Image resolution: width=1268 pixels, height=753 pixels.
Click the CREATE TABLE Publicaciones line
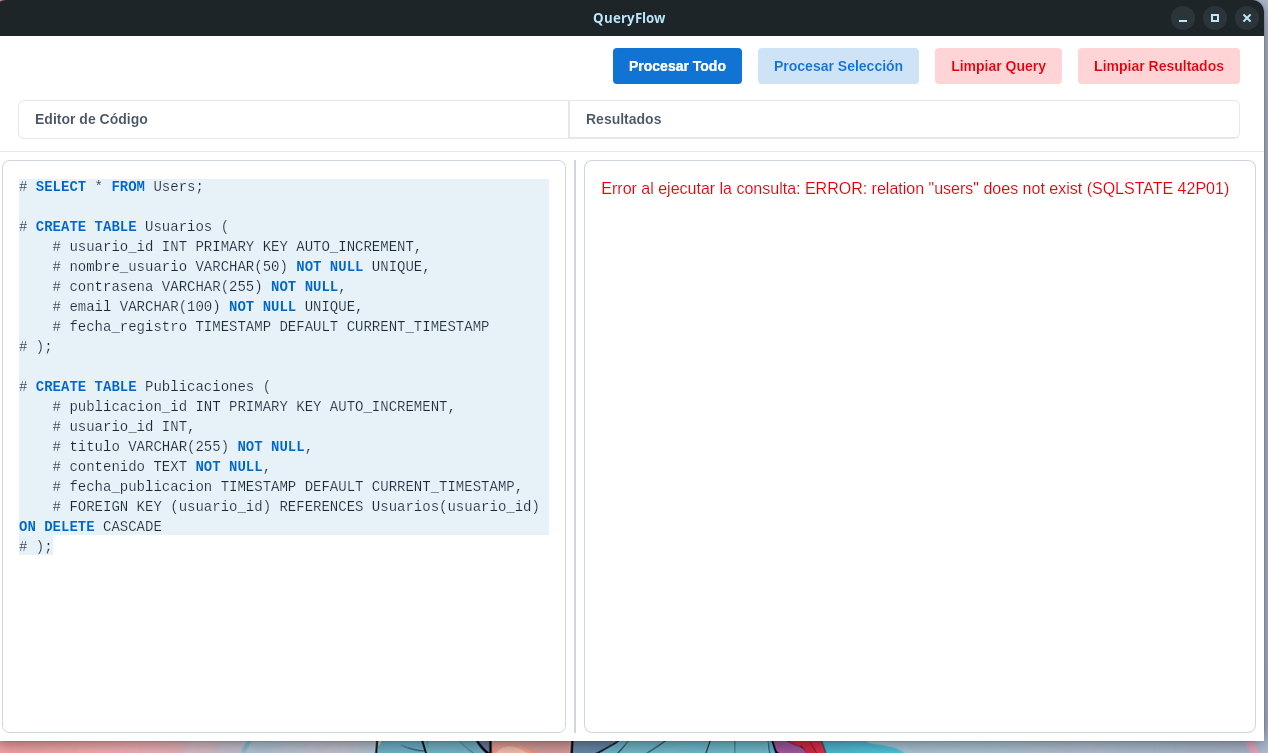point(145,387)
